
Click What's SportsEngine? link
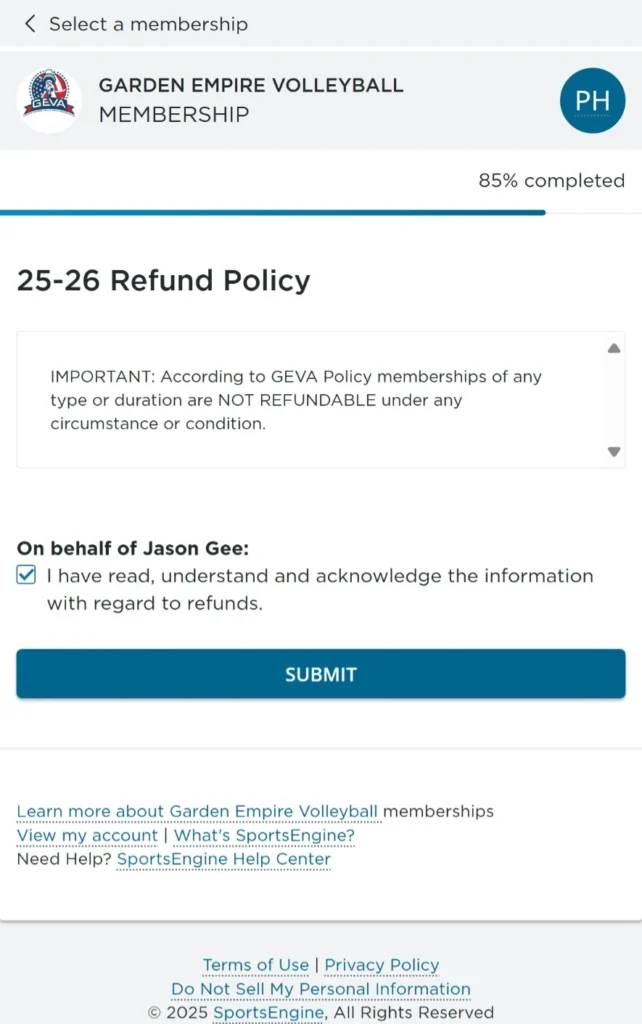tap(264, 835)
